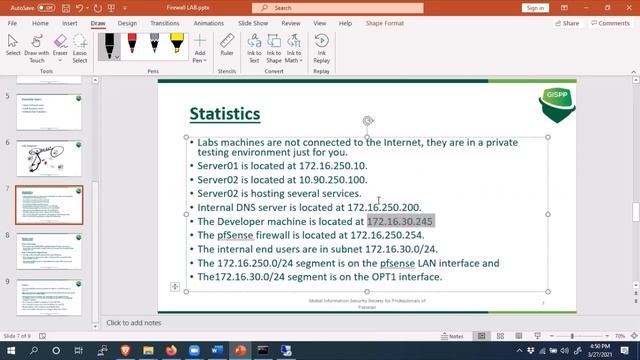Select slide 5 thumbnail
This screenshot has width=640, height=360.
tap(49, 112)
